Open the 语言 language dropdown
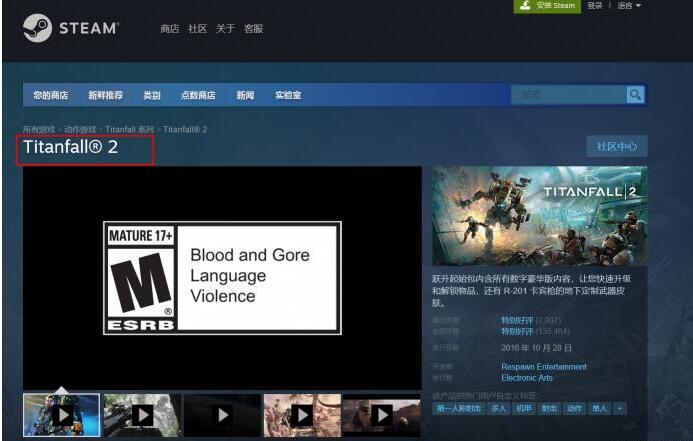The image size is (693, 441). (628, 5)
